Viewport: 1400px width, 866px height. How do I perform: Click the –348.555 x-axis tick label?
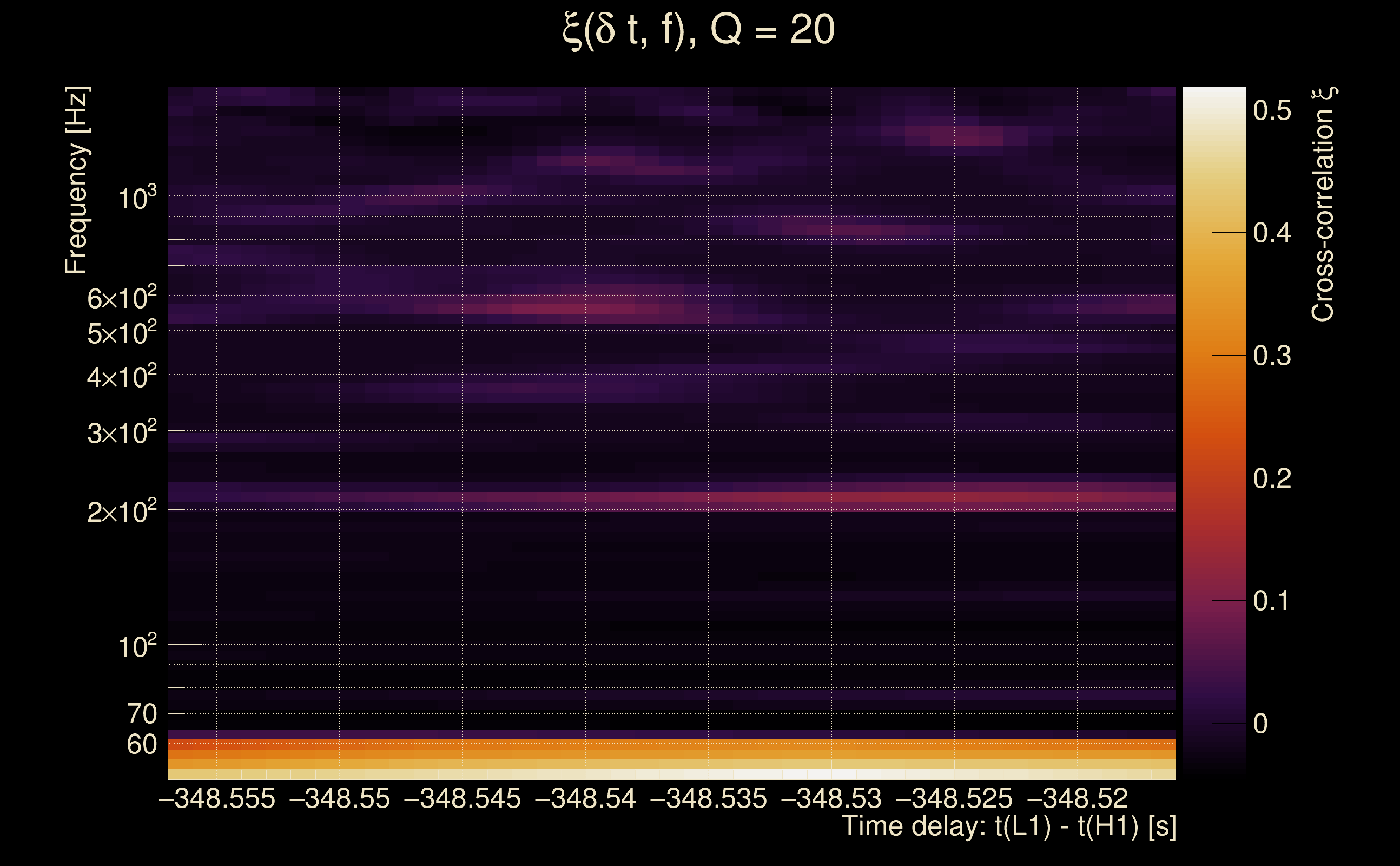pyautogui.click(x=217, y=798)
